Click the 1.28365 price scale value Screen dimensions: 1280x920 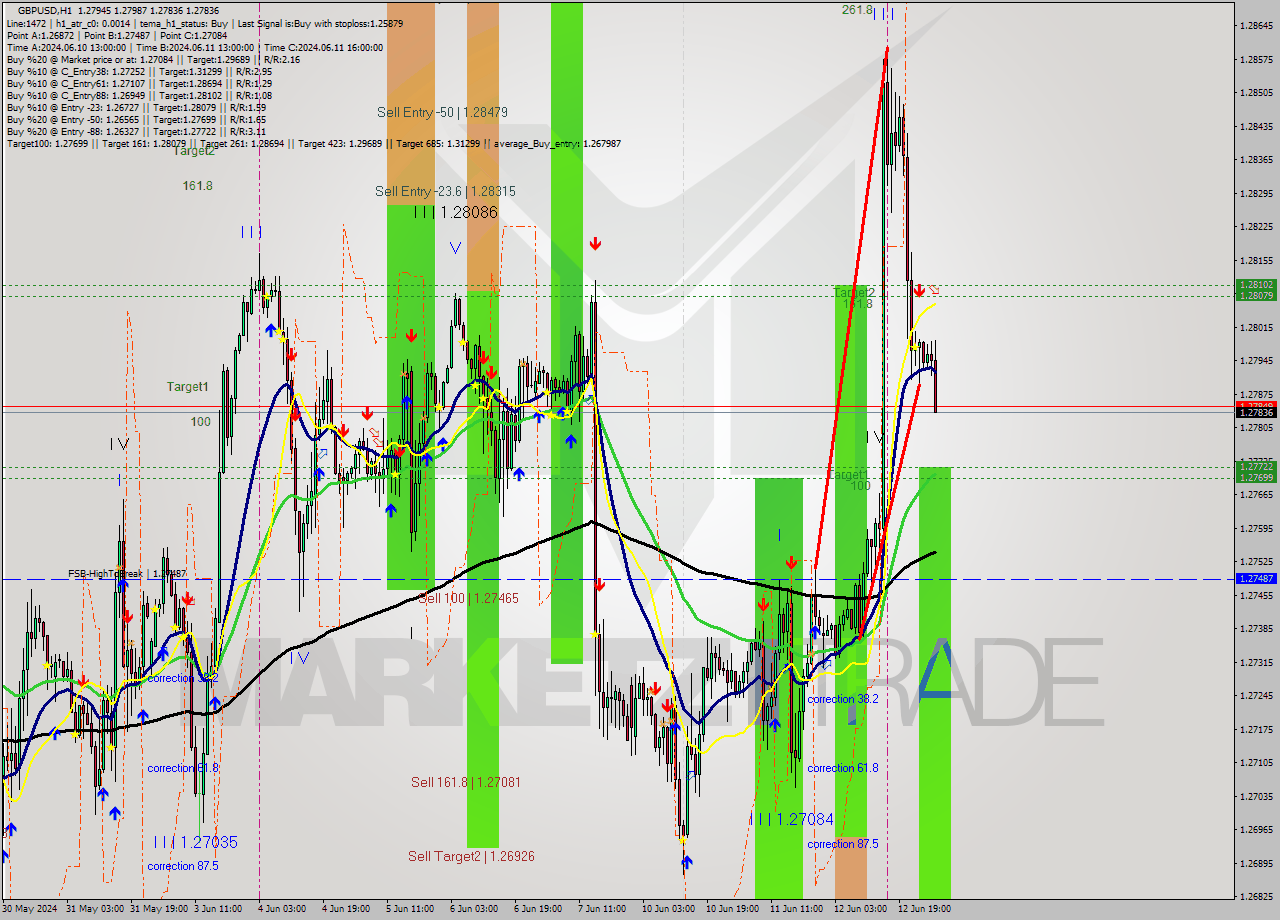1256,160
